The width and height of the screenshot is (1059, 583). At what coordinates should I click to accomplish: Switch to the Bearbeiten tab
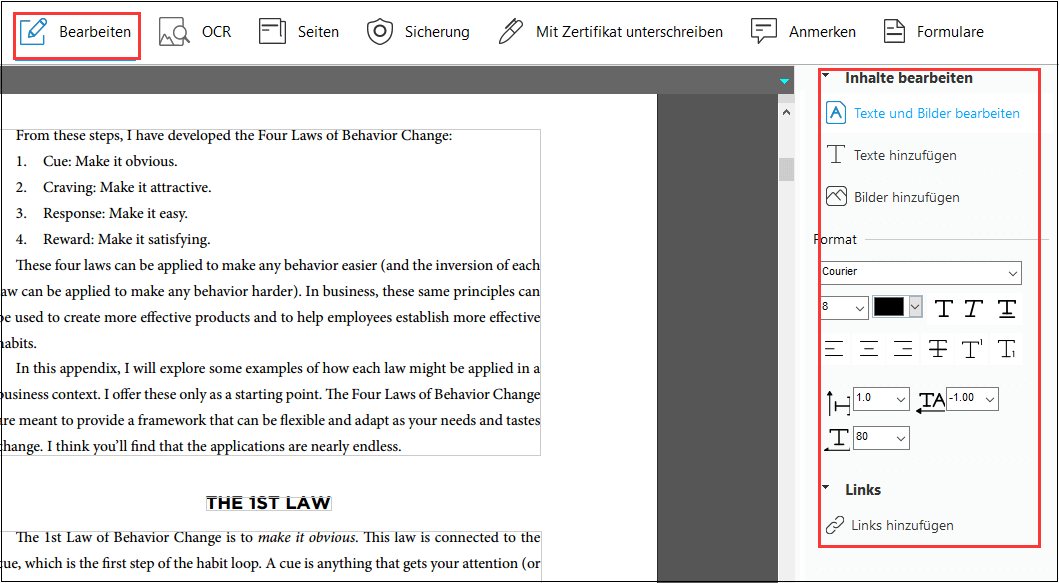pyautogui.click(x=76, y=32)
